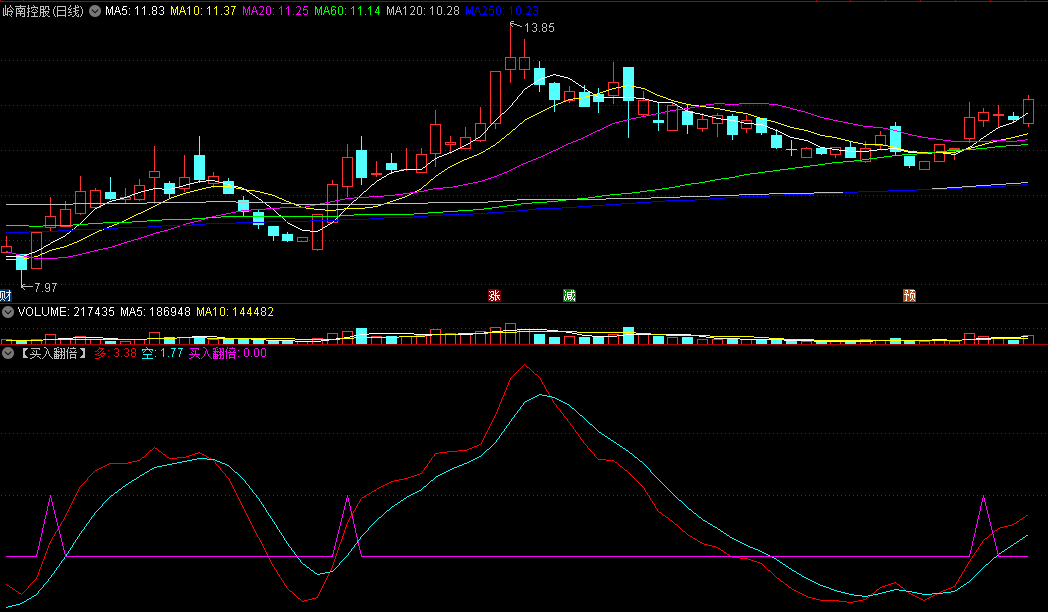Click the MA5: 11.83 label
Viewport: 1048px width, 612px height.
coord(135,11)
